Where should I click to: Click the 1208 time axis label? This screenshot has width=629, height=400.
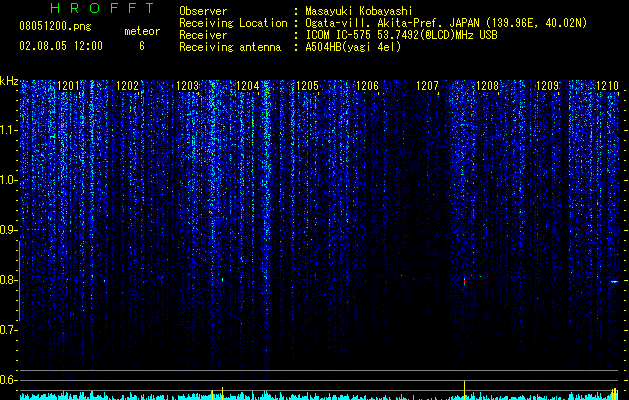(x=487, y=85)
